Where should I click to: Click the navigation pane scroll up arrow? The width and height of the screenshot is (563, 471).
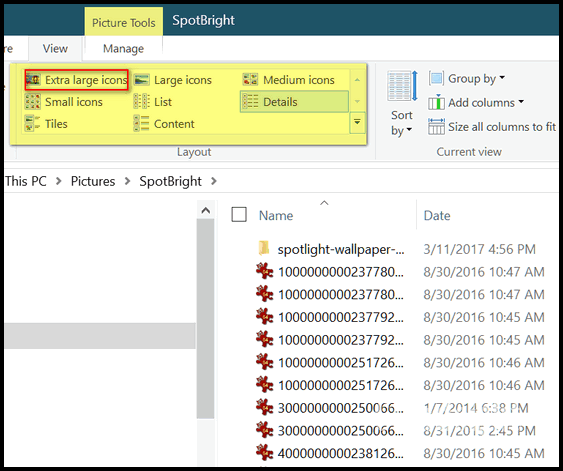pos(206,210)
